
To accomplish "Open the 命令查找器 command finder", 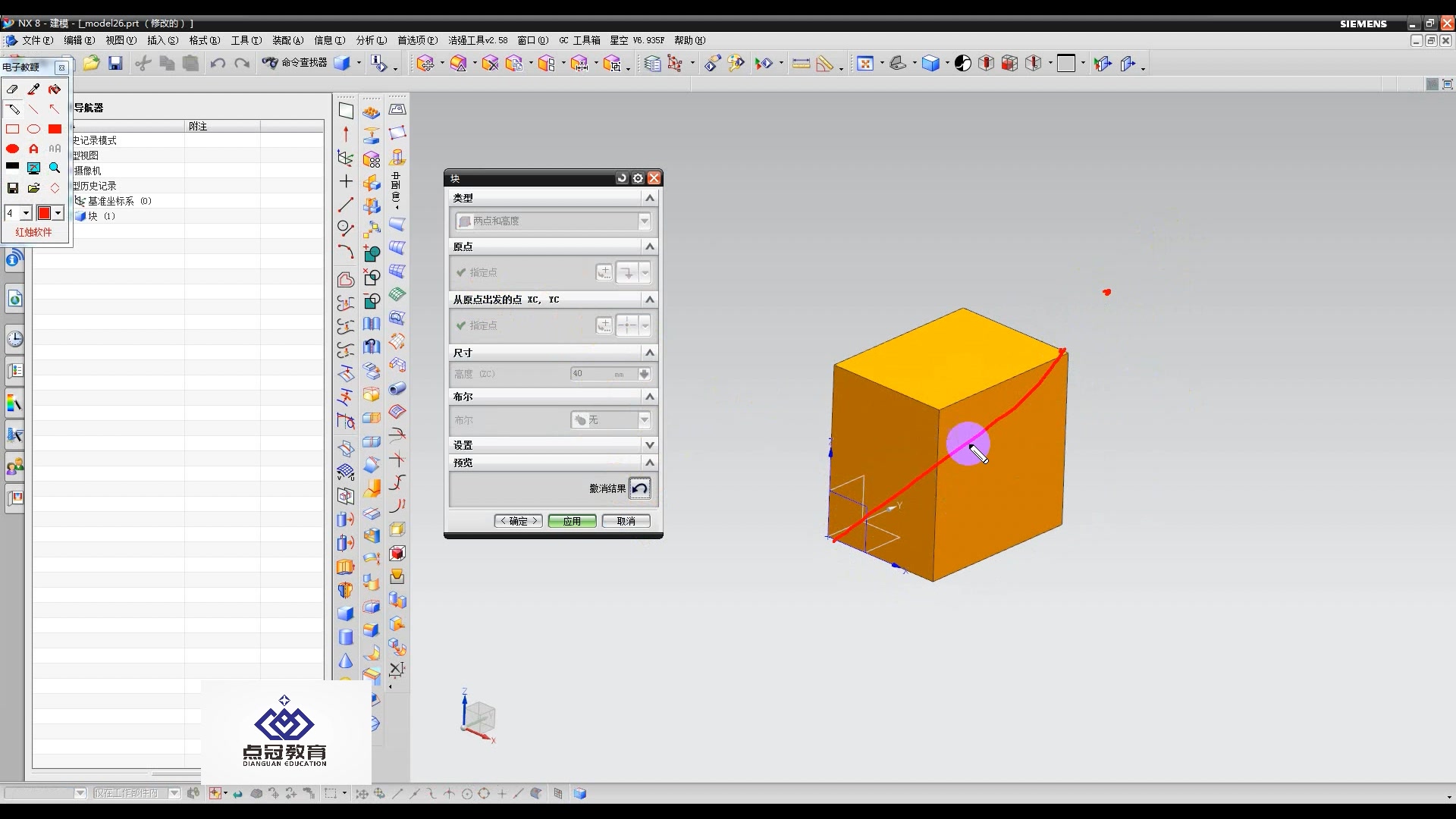I will (x=295, y=63).
